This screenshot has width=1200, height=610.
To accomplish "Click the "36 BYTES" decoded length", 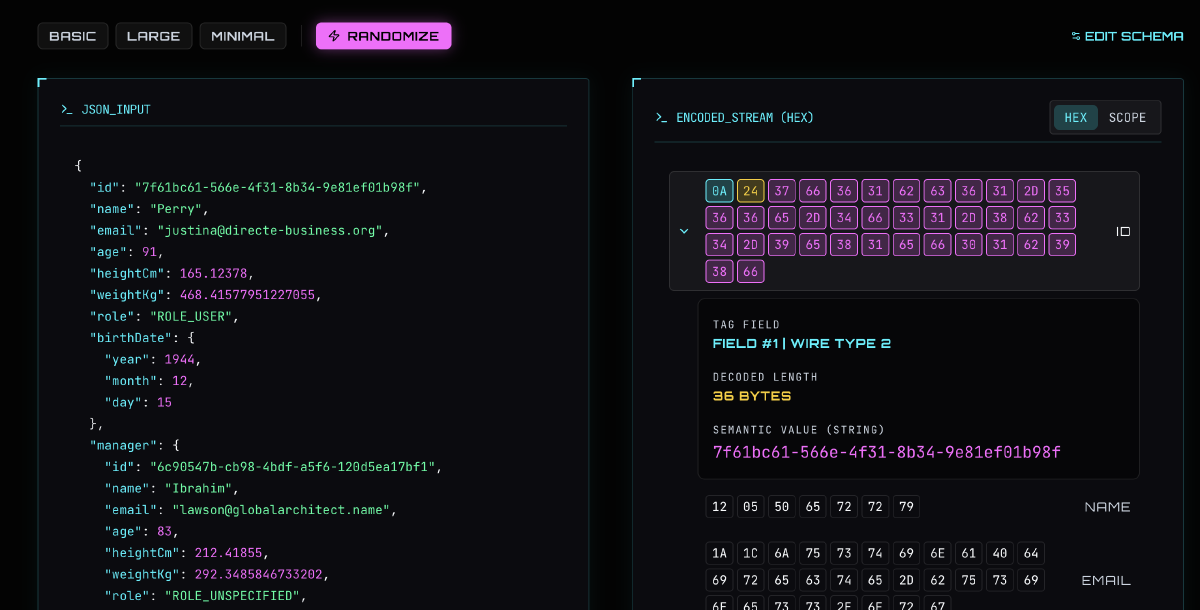I will [752, 396].
